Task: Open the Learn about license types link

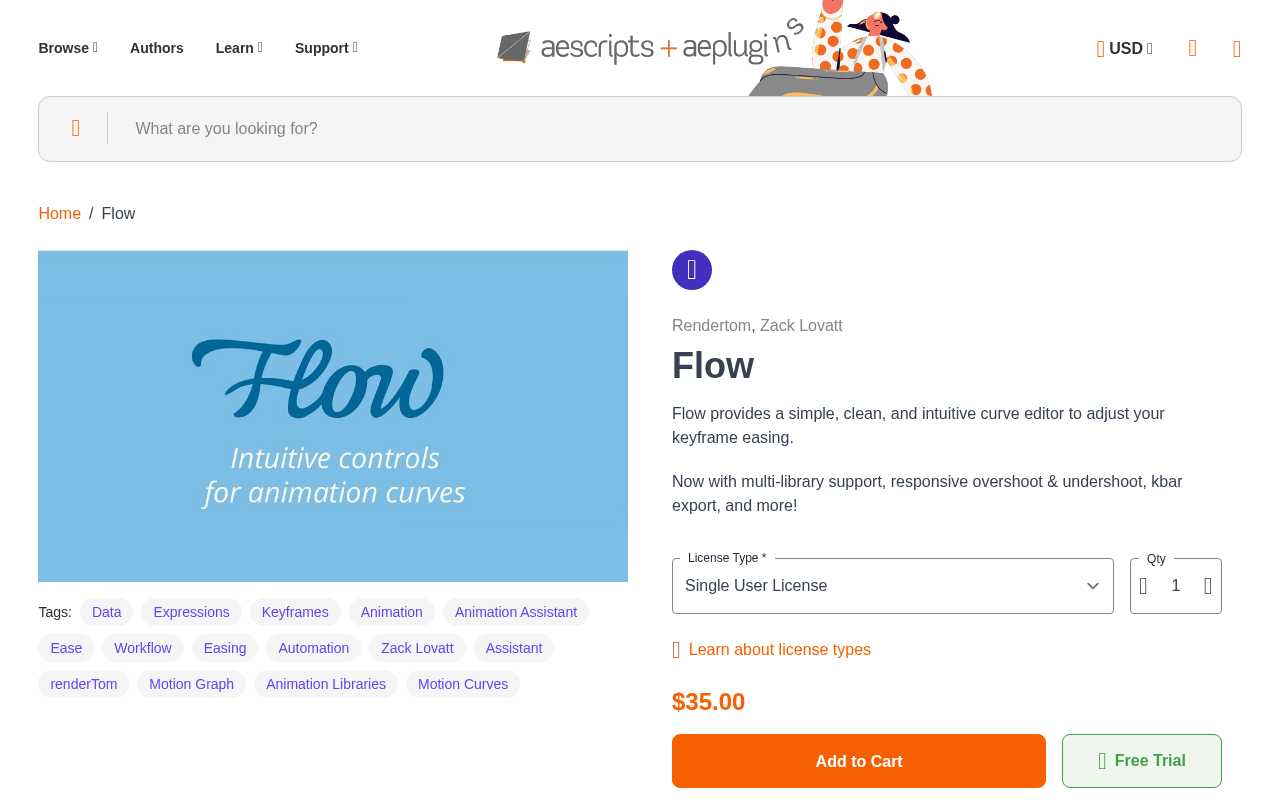Action: [x=779, y=649]
